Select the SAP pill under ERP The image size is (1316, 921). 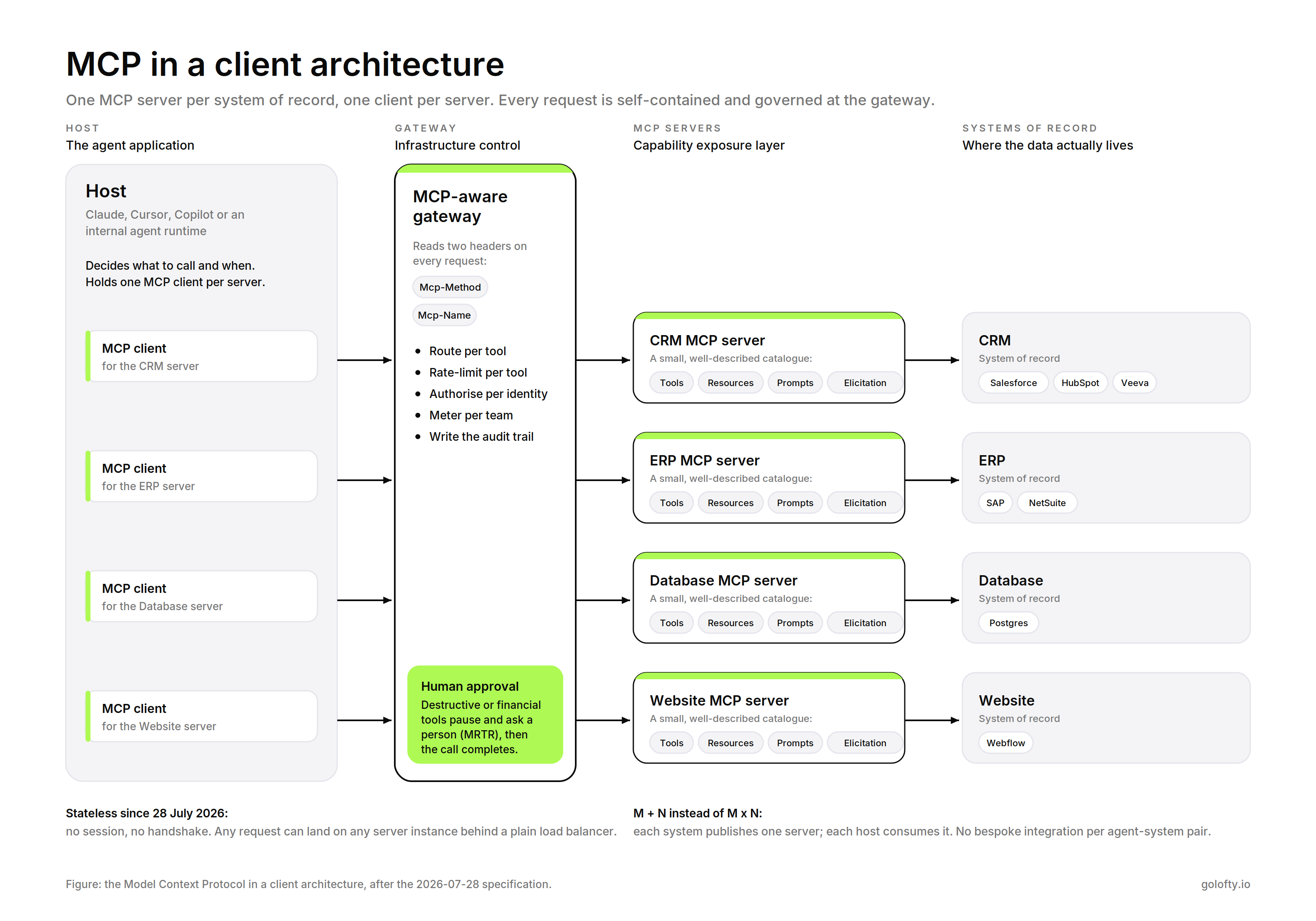995,502
